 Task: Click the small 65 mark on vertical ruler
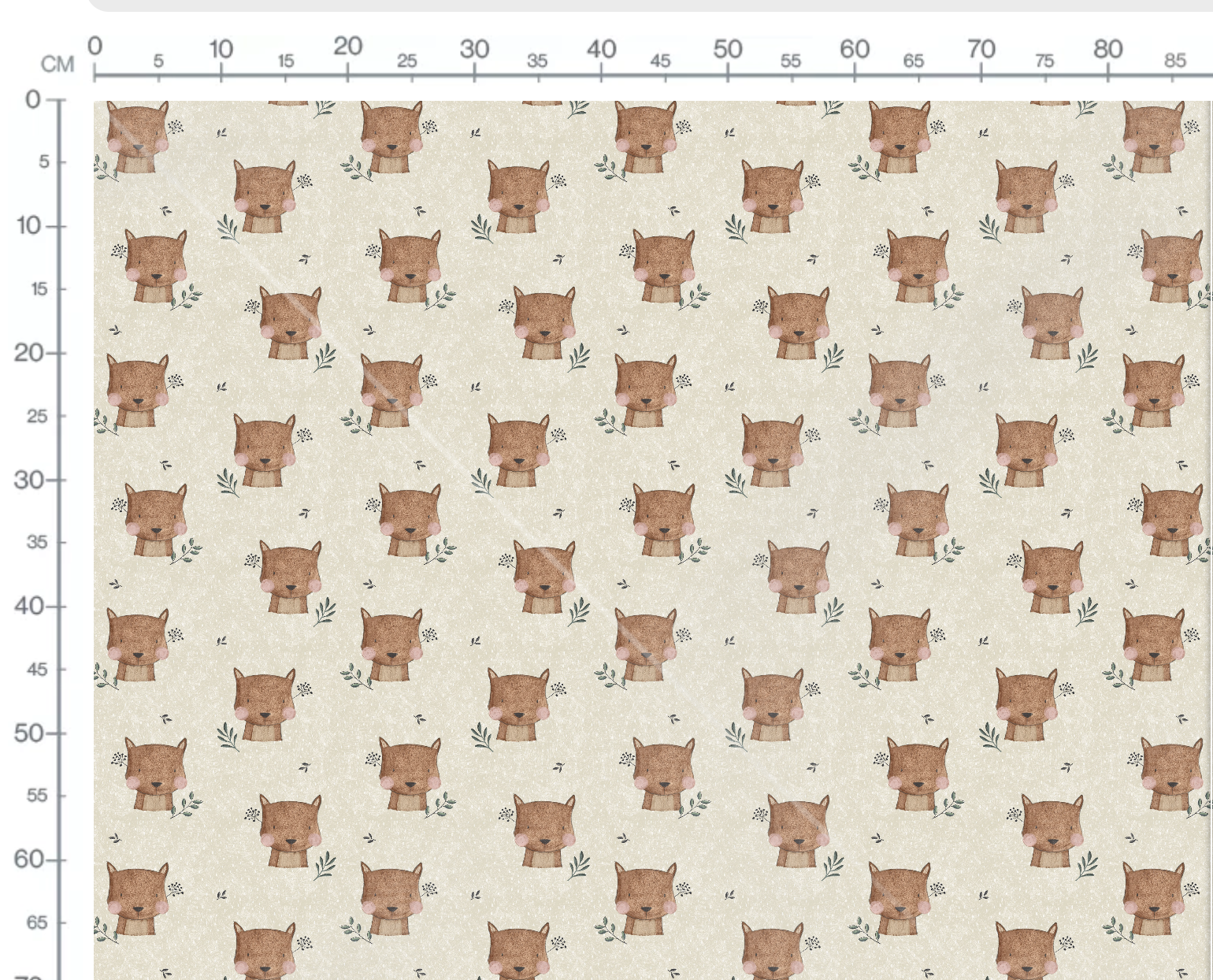(x=37, y=922)
